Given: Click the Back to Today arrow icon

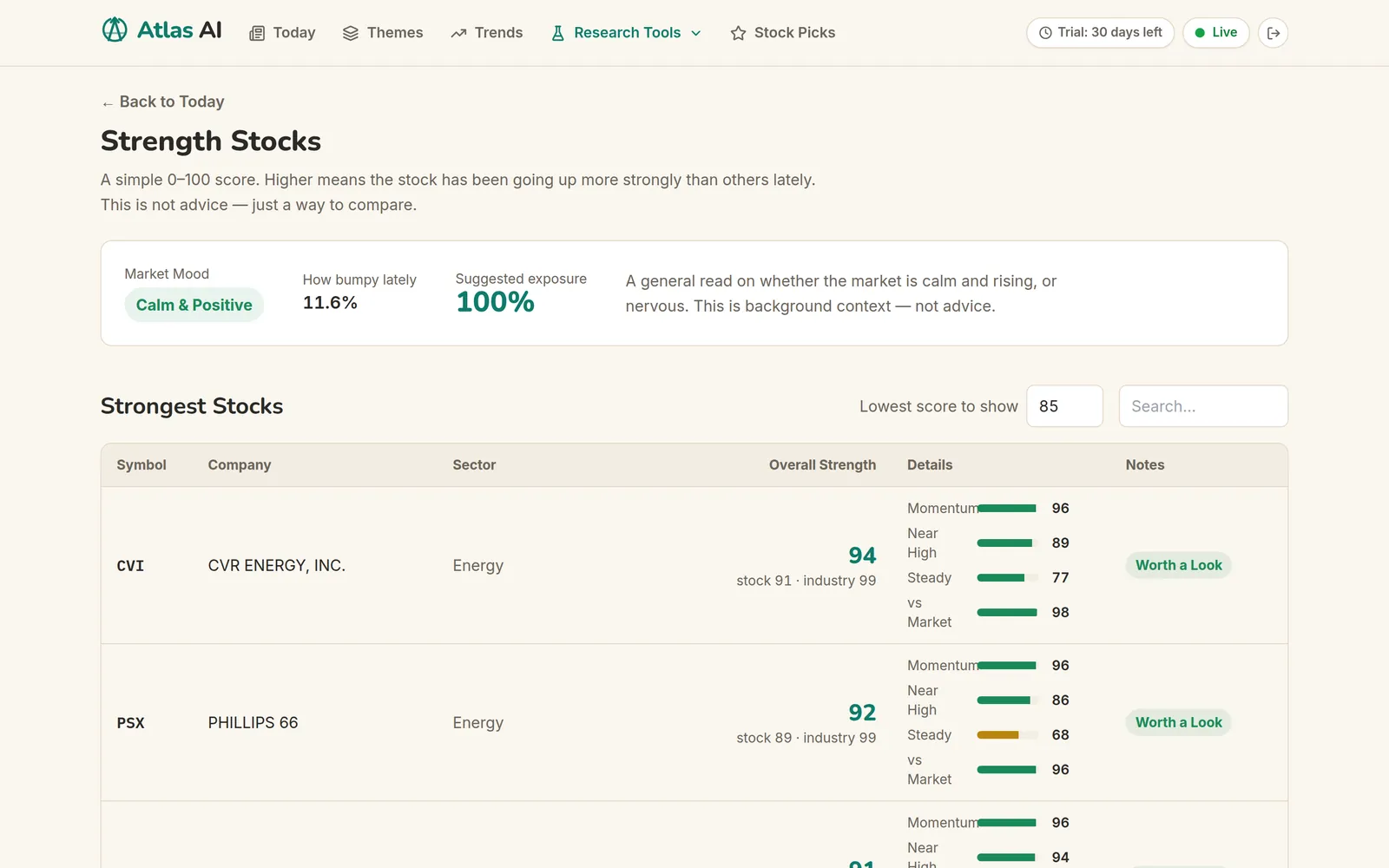Looking at the screenshot, I should (108, 103).
